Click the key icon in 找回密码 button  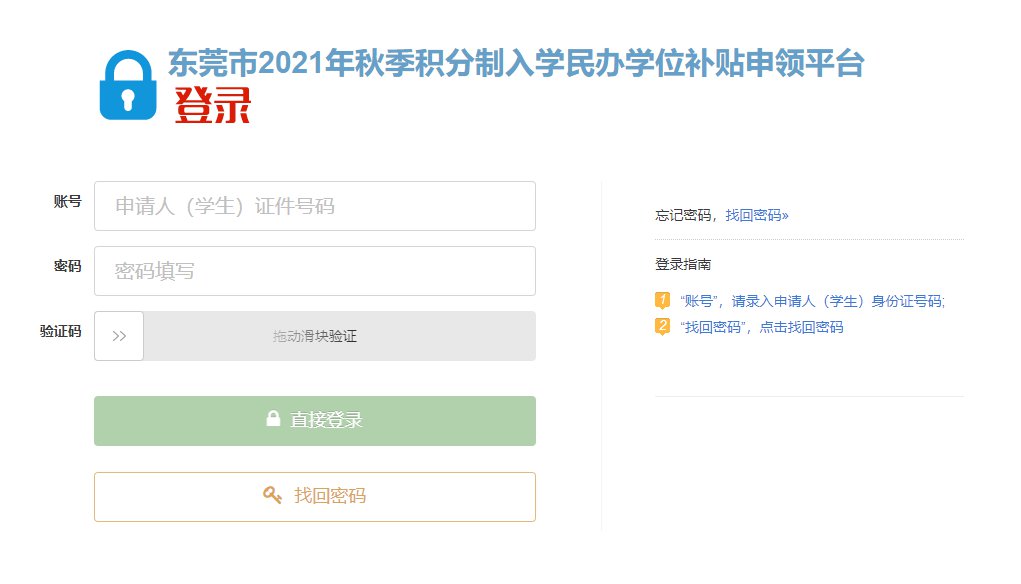[272, 494]
